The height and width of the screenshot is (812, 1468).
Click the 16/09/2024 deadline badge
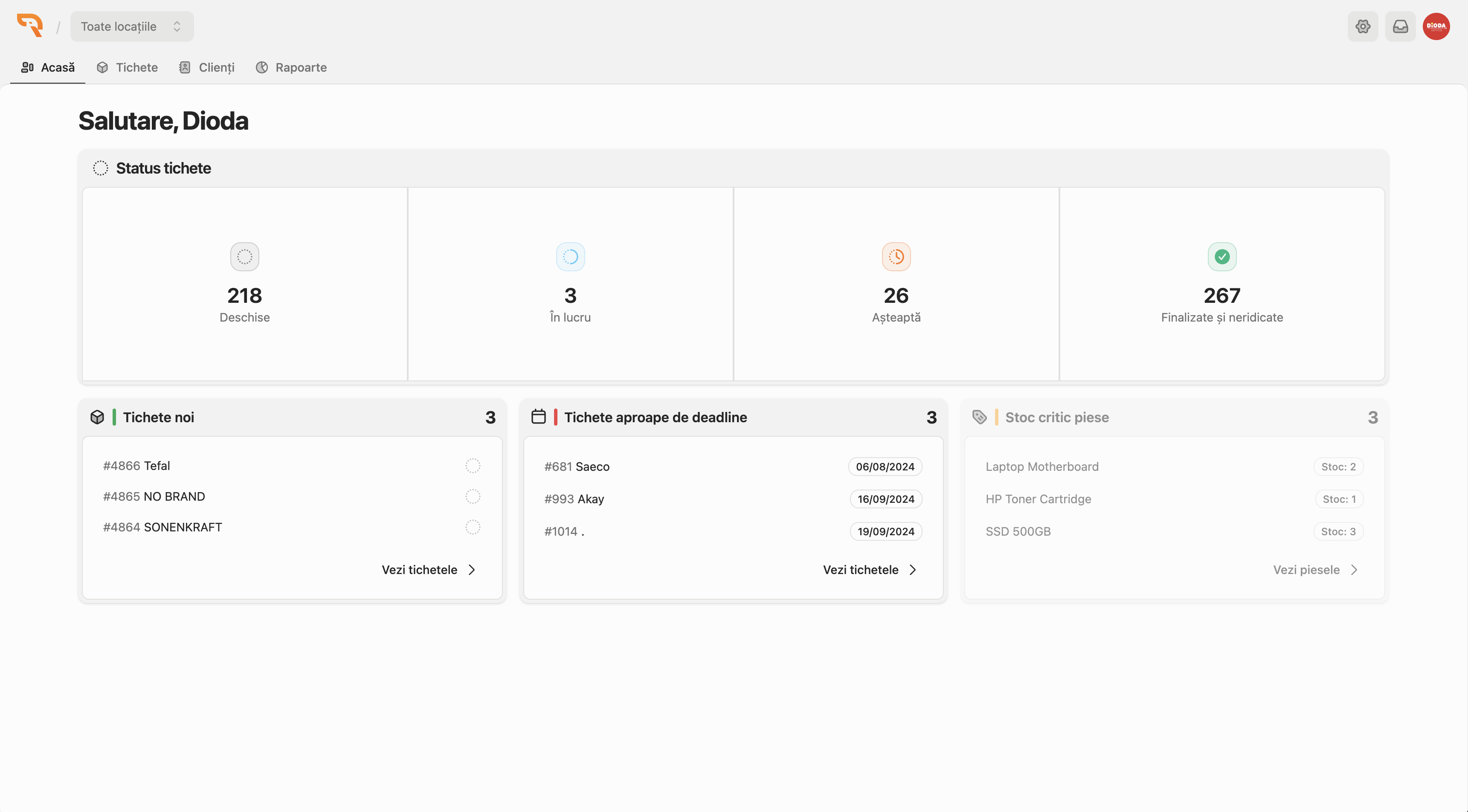click(885, 499)
